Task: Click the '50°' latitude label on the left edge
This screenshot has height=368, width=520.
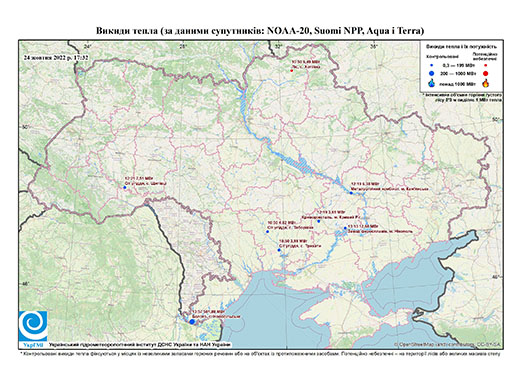Action: pyautogui.click(x=26, y=127)
